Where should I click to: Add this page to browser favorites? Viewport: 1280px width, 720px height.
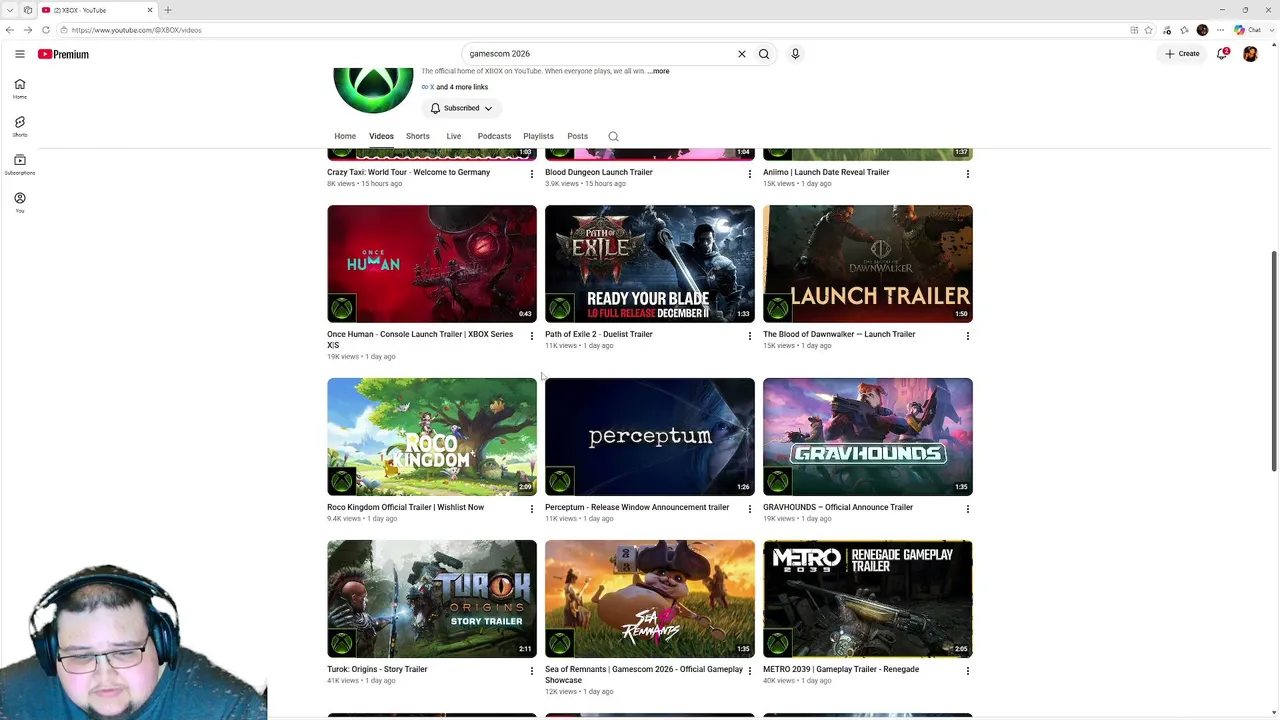pyautogui.click(x=1149, y=30)
